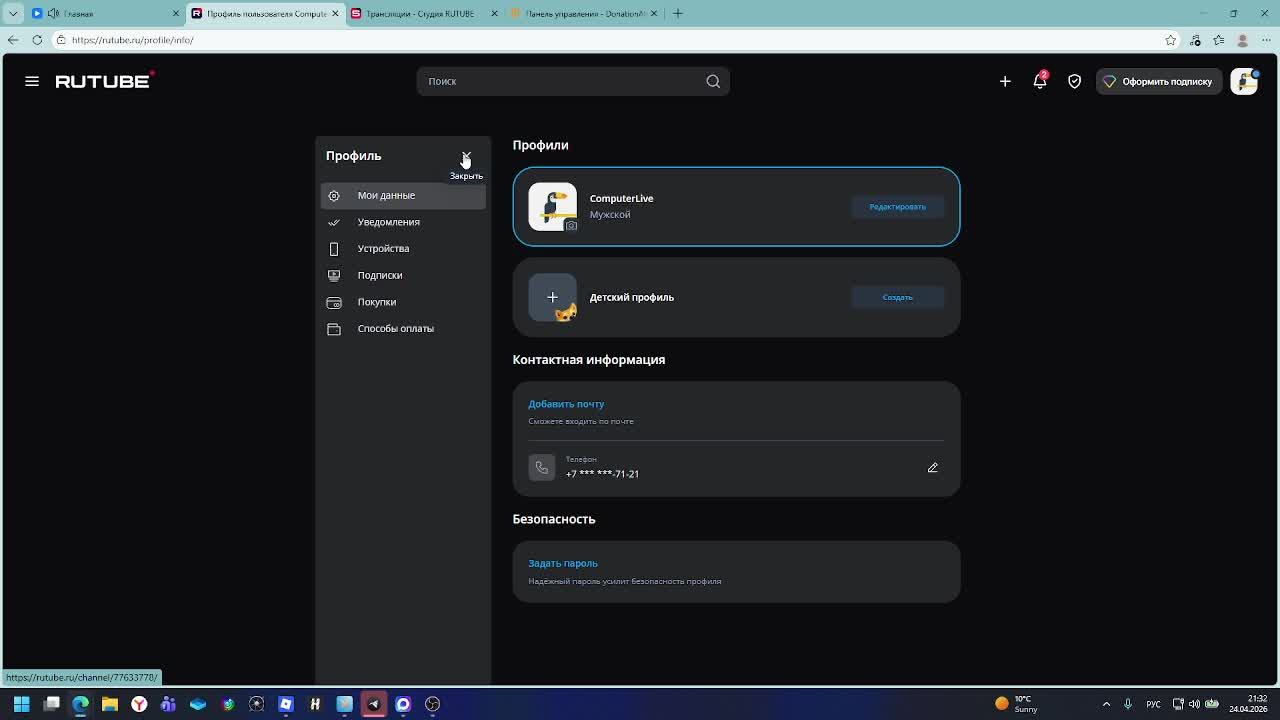Open Покупки in profile menu

pyautogui.click(x=403, y=302)
